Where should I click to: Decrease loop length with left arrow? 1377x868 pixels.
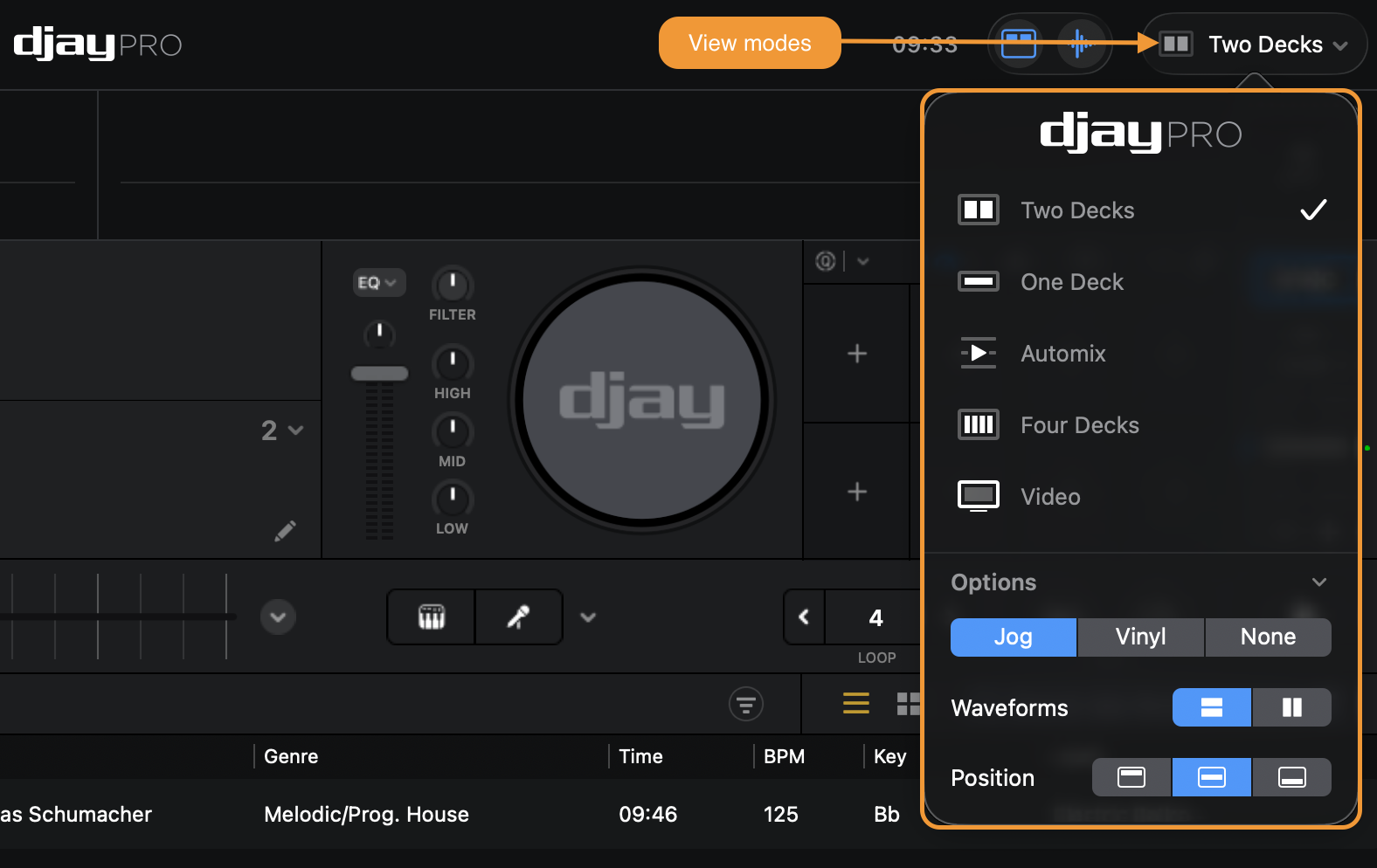pos(804,617)
